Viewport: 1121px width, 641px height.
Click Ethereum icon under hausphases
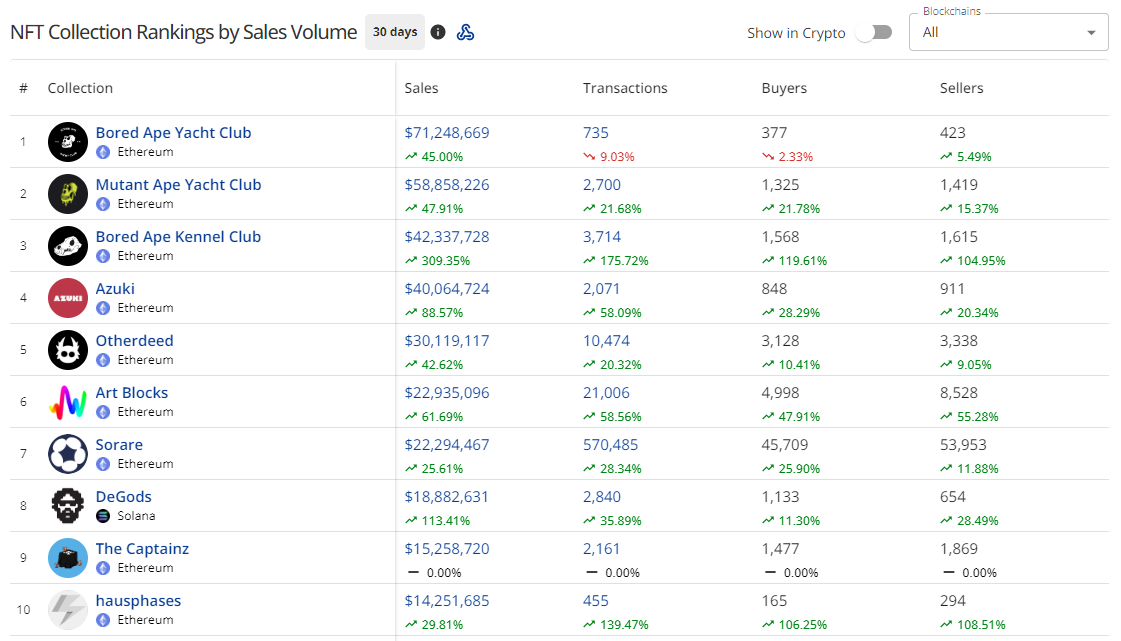(x=103, y=620)
